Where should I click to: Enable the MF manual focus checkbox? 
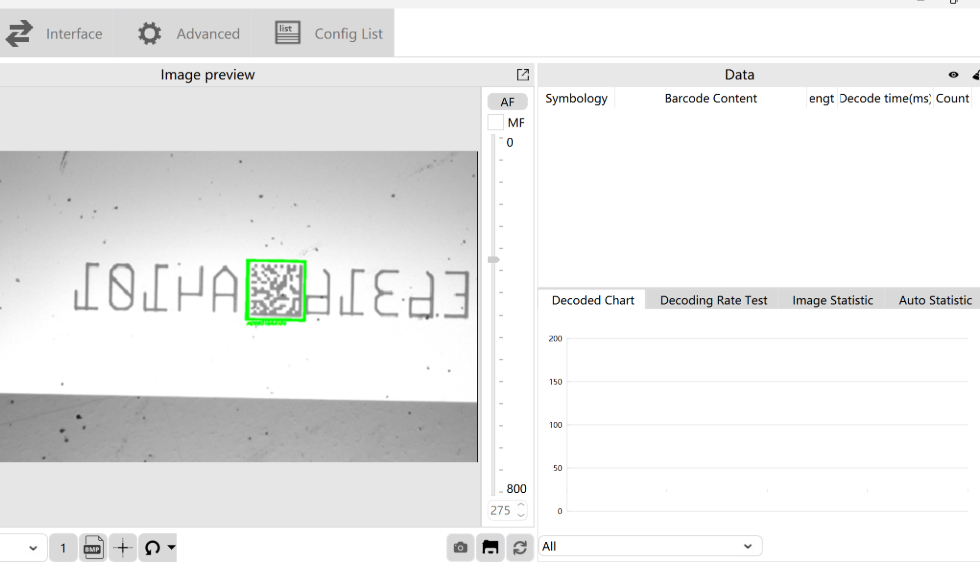click(x=496, y=122)
